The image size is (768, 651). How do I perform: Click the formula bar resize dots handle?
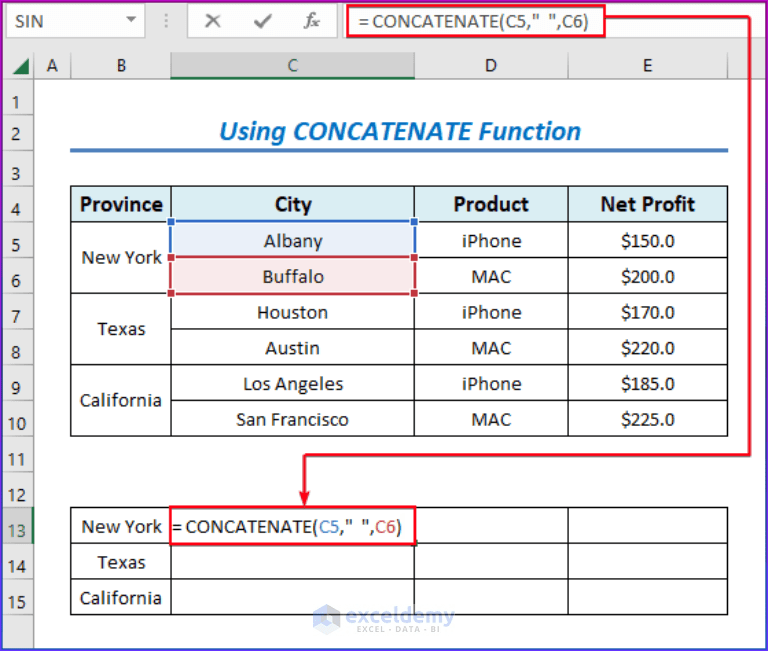pos(167,21)
